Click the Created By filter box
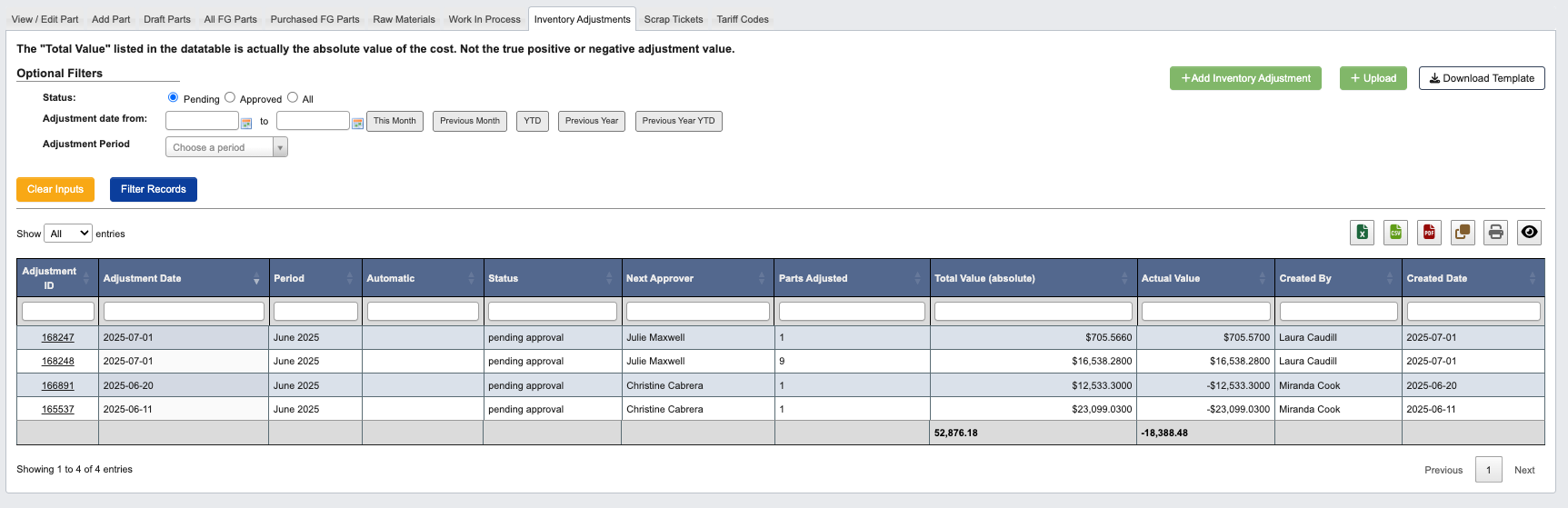Viewport: 1568px width, 508px height. point(1338,311)
